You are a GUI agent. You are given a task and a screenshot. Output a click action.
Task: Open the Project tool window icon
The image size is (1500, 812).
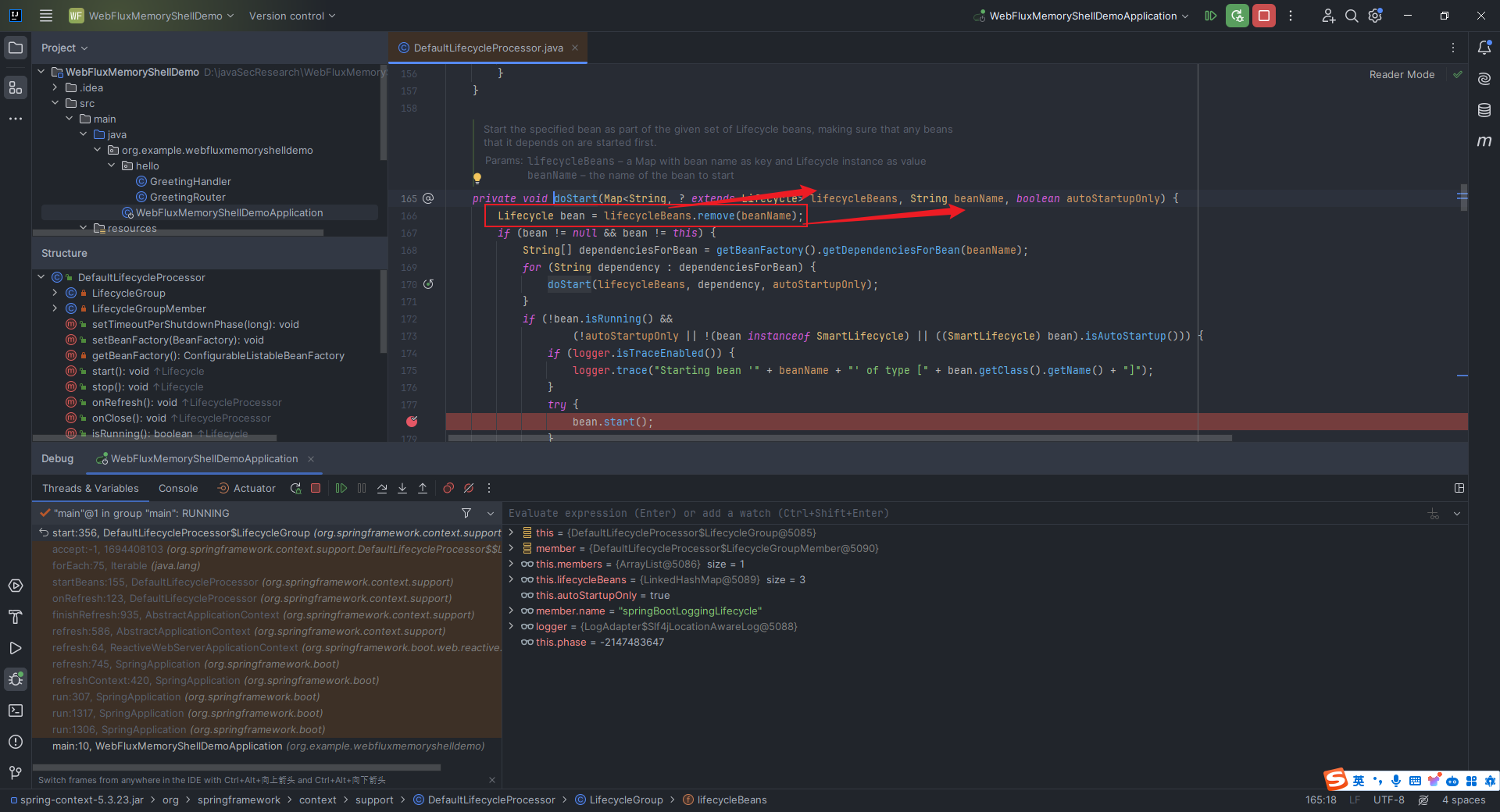[16, 48]
